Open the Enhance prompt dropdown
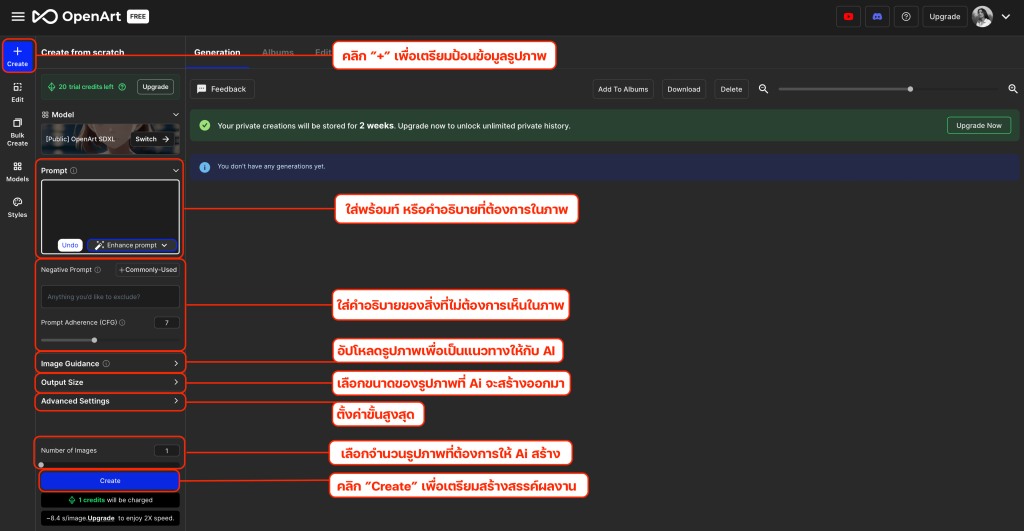 click(x=132, y=245)
